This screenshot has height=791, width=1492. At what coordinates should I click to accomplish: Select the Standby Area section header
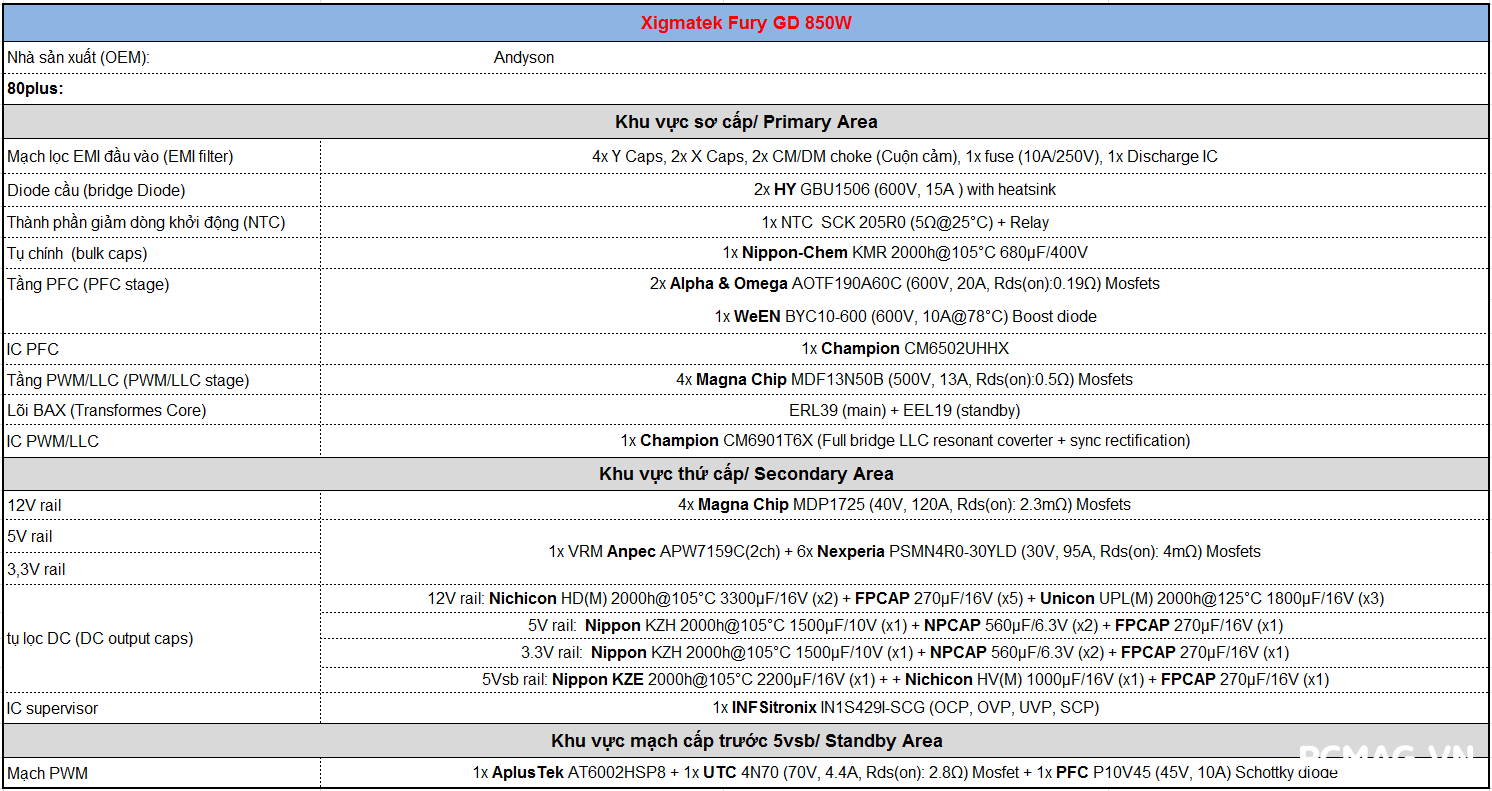pyautogui.click(x=746, y=741)
